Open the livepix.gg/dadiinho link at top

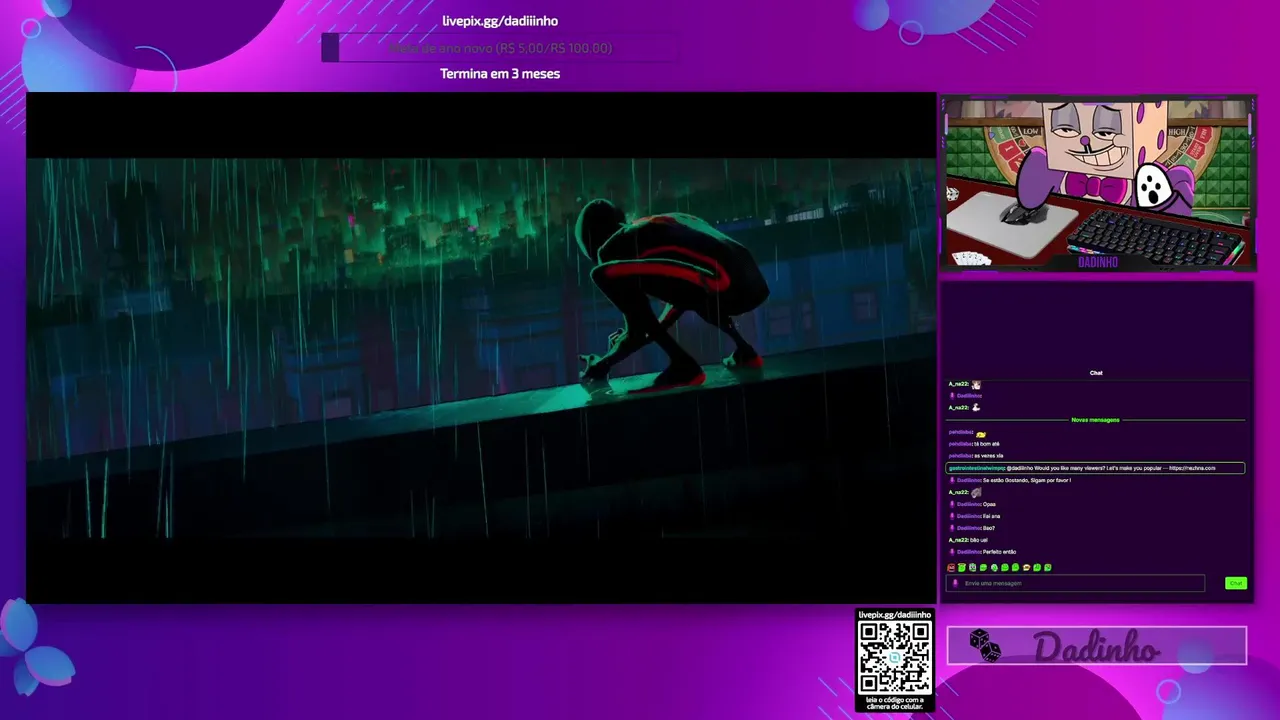(x=500, y=21)
